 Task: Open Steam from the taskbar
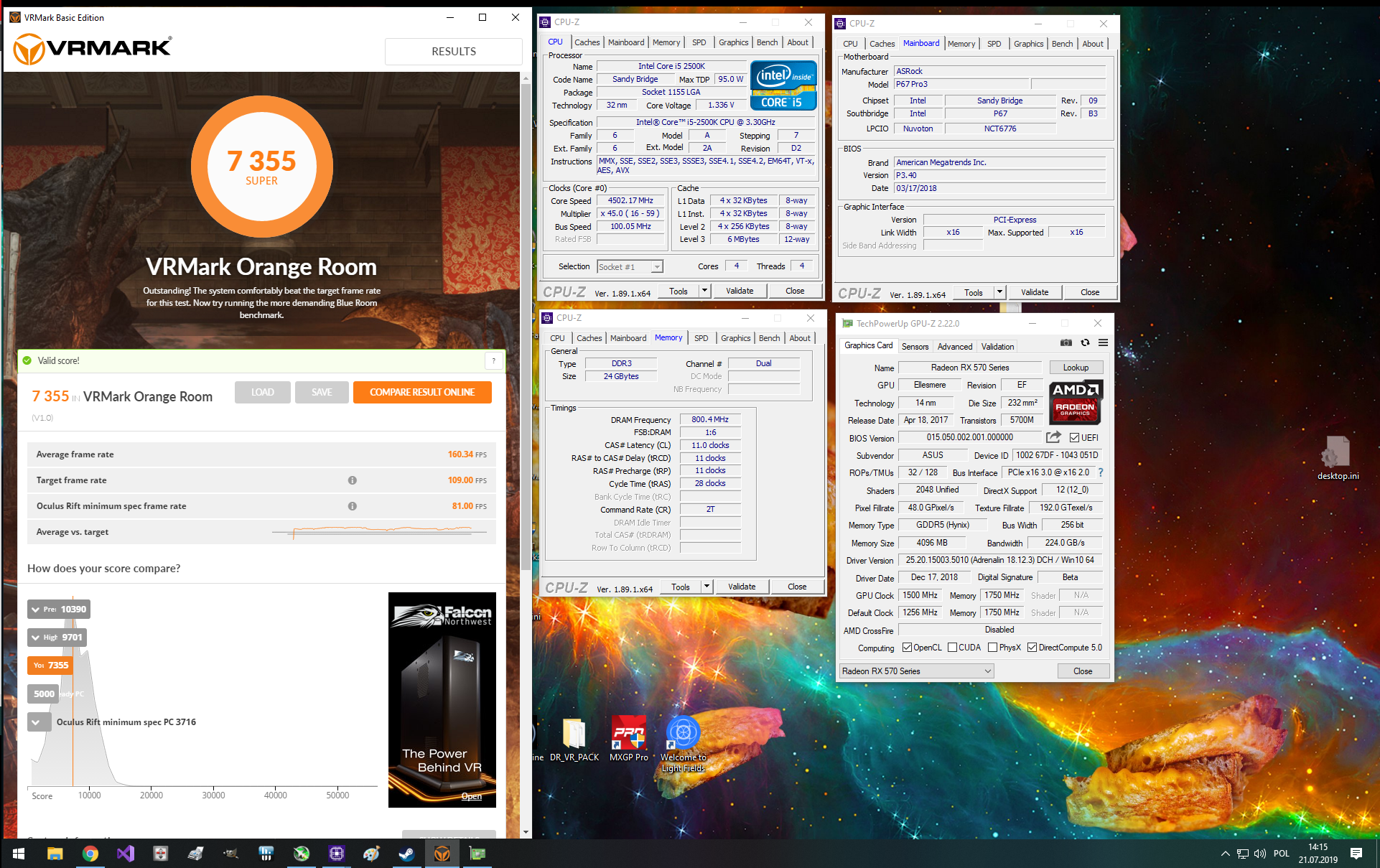click(406, 854)
